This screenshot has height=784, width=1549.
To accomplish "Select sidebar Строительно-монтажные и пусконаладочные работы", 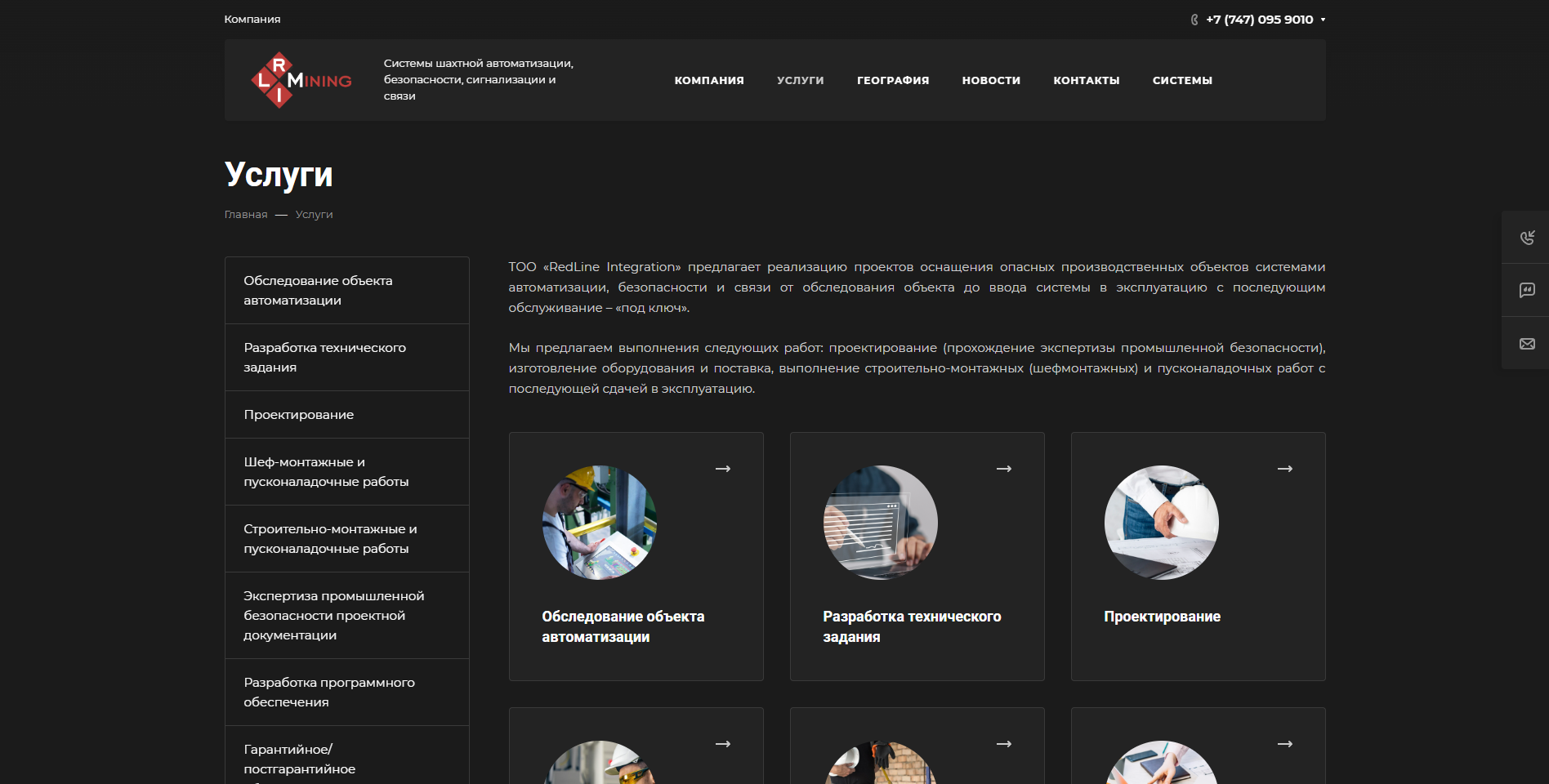I will click(x=347, y=539).
